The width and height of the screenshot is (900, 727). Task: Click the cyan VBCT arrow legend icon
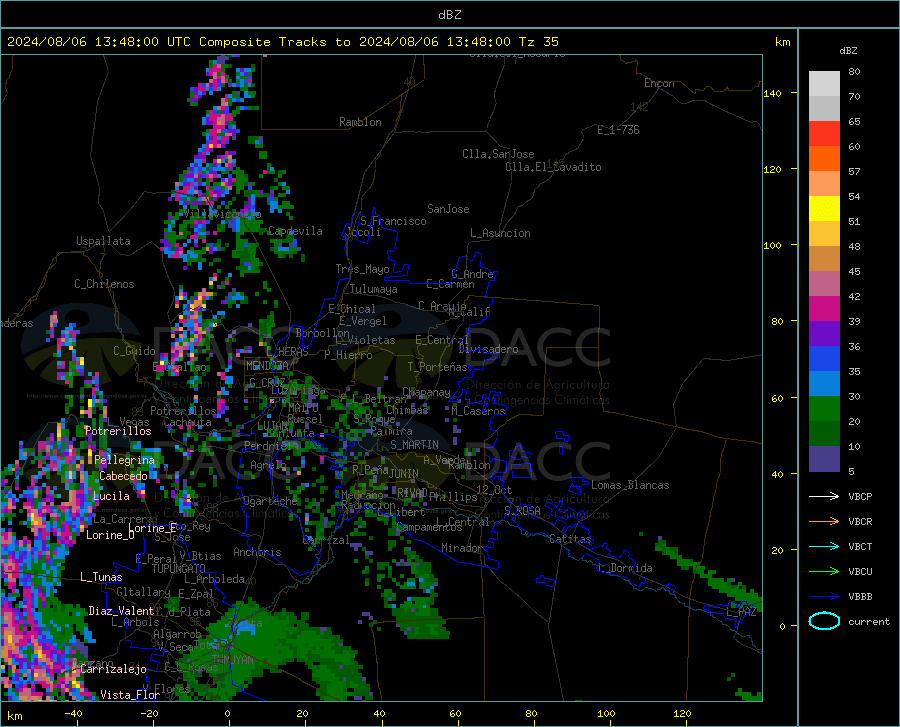824,546
